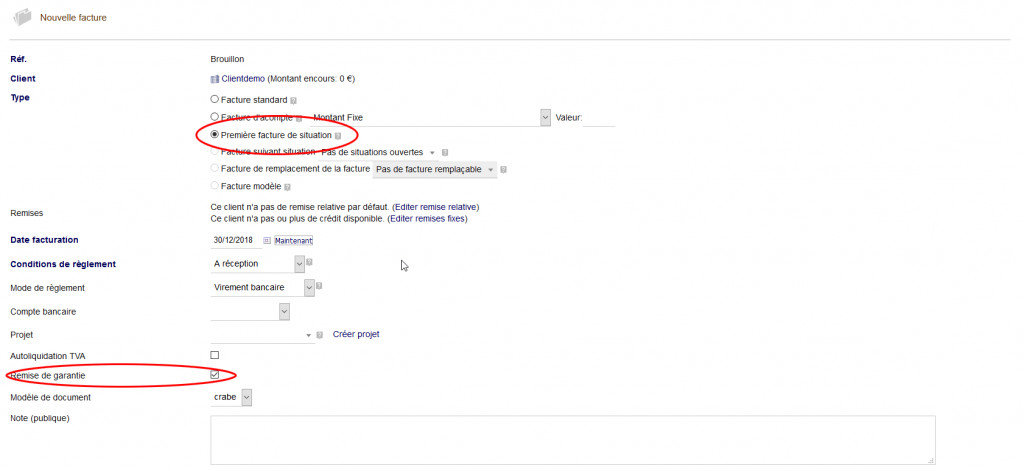Open the Compte bancaire dropdown

pos(250,312)
